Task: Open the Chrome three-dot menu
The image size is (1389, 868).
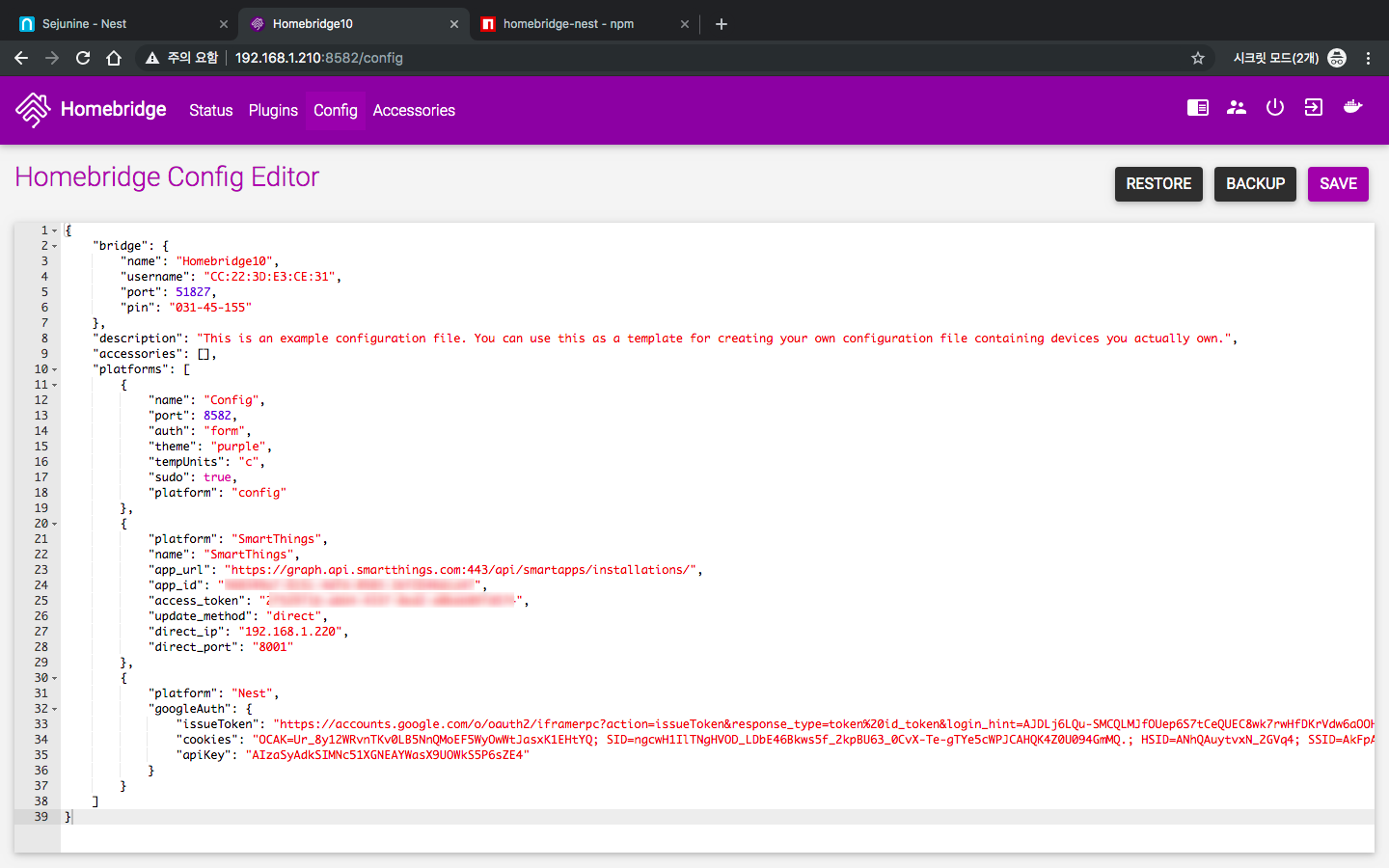Action: coord(1368,58)
